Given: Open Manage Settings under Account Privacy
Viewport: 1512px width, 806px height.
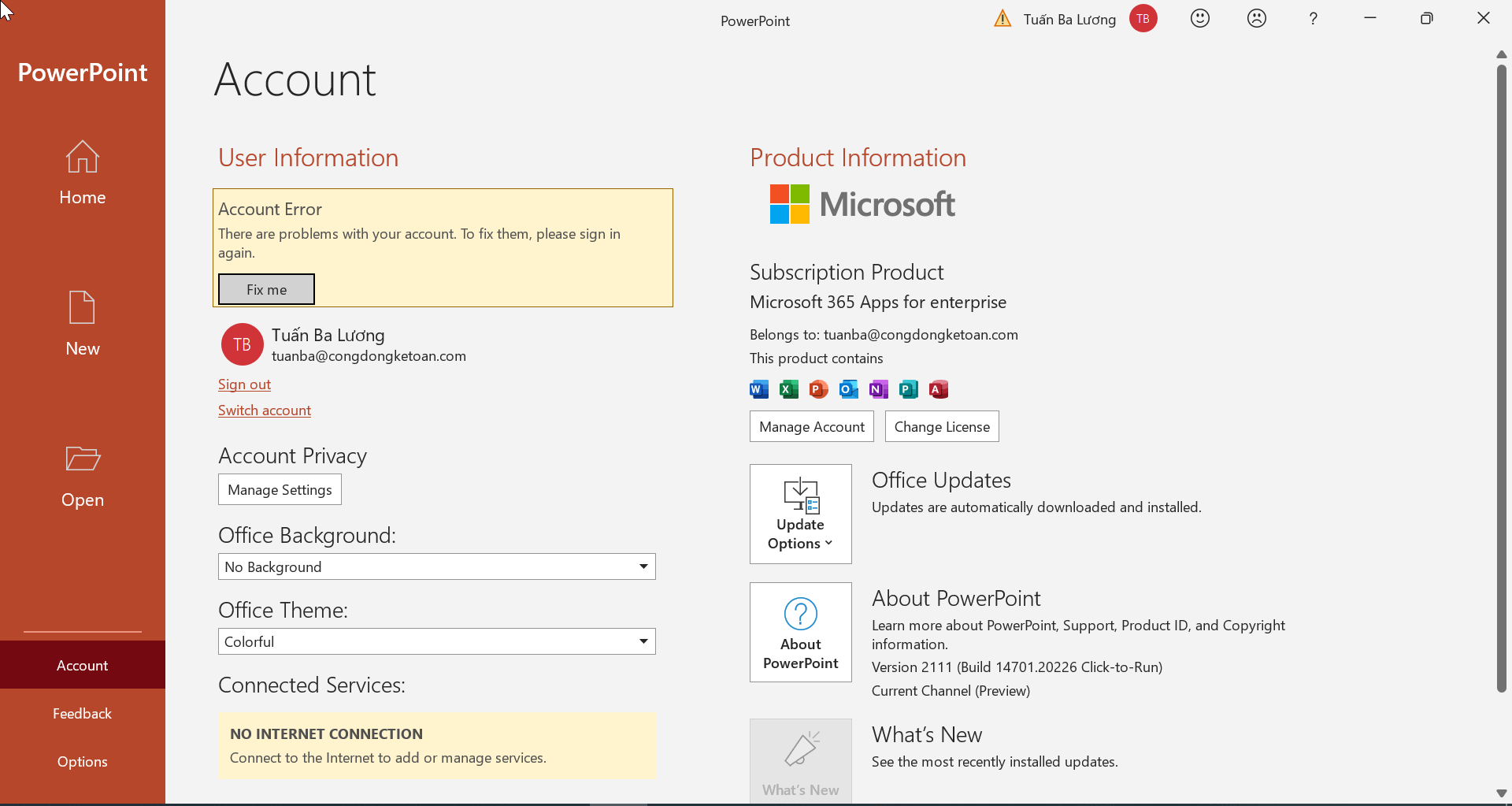Looking at the screenshot, I should (280, 489).
